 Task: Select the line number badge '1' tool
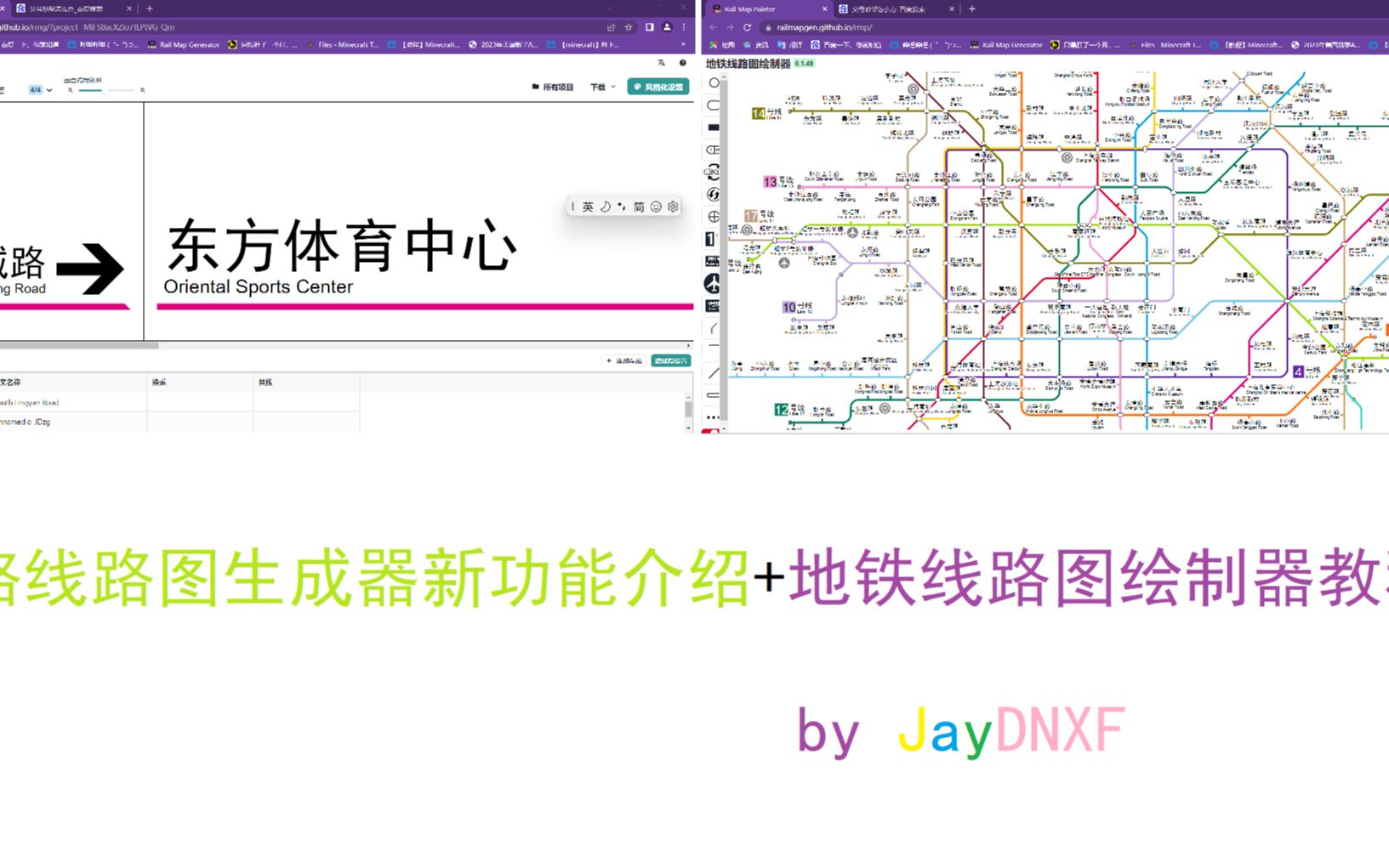(711, 239)
